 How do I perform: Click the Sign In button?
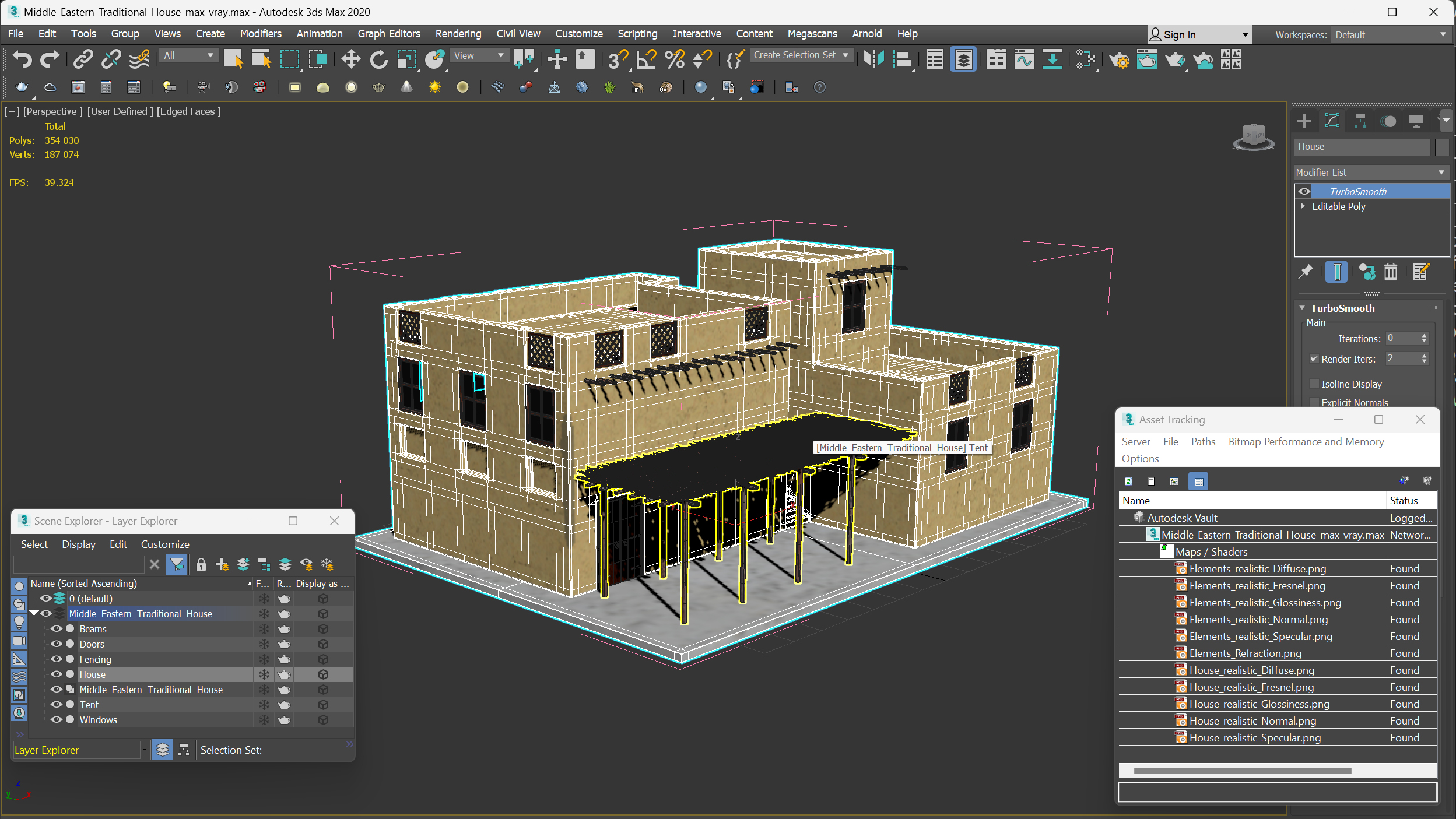pyautogui.click(x=1198, y=35)
